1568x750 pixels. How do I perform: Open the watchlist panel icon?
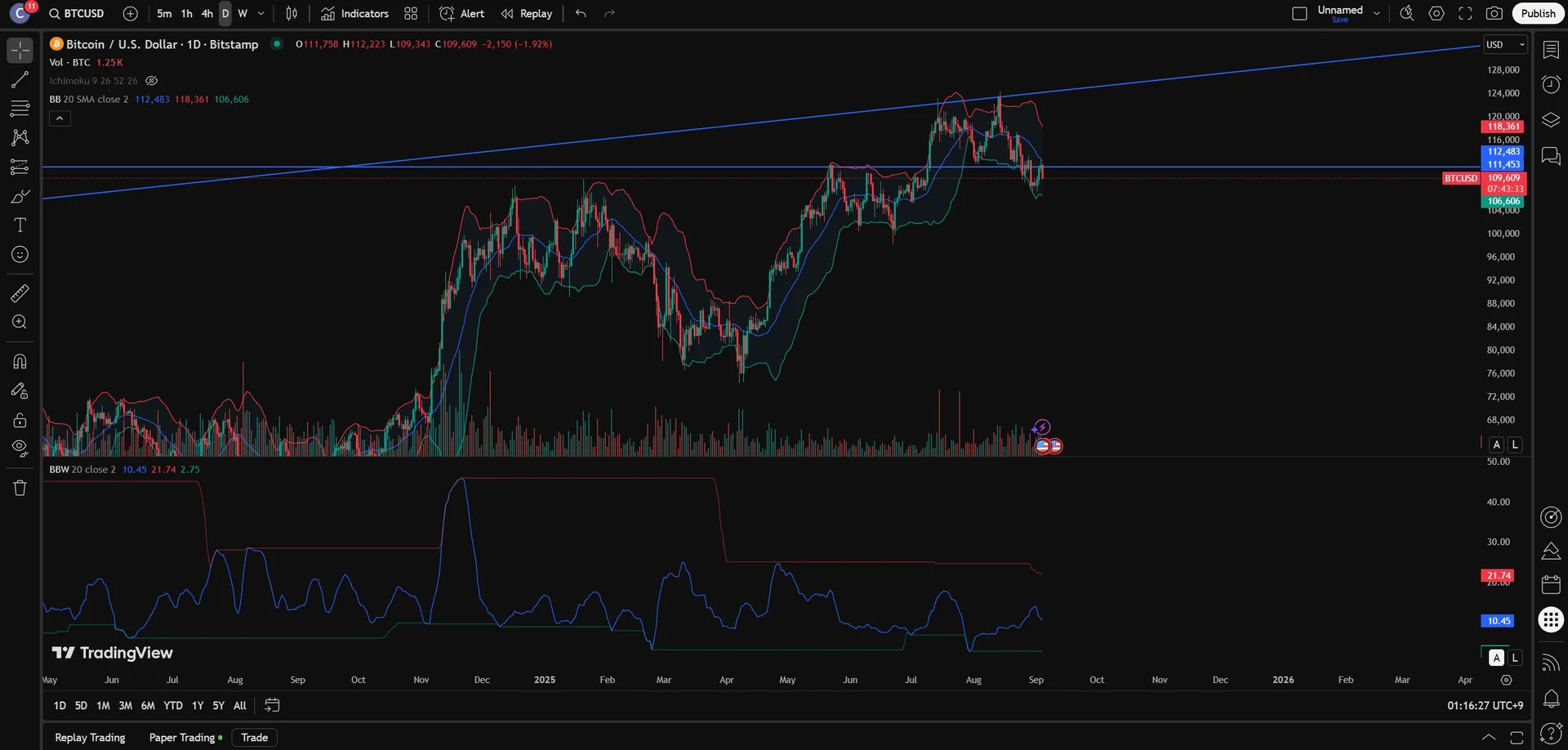coord(1550,50)
